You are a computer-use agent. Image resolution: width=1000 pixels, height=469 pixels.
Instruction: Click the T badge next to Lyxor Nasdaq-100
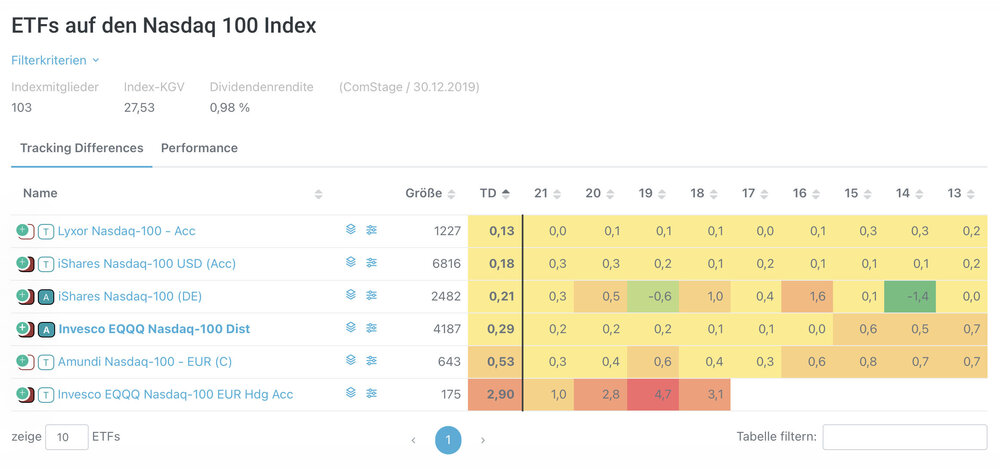[x=45, y=231]
